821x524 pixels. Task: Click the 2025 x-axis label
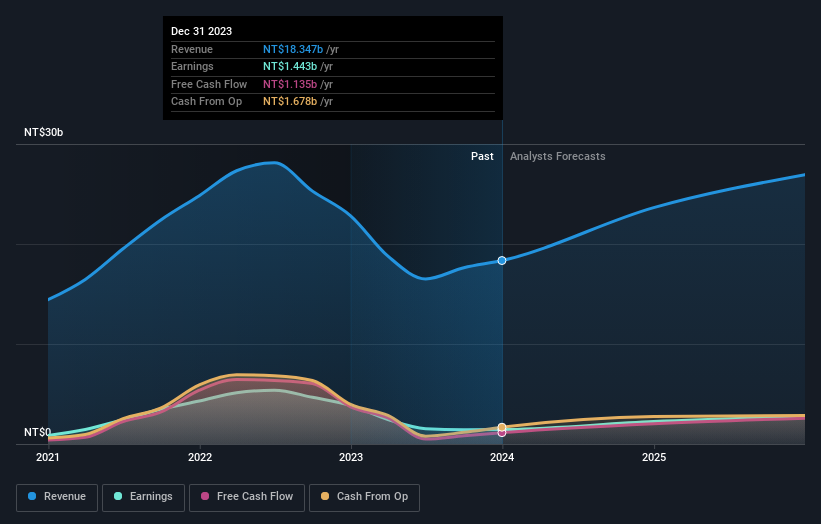tap(654, 458)
